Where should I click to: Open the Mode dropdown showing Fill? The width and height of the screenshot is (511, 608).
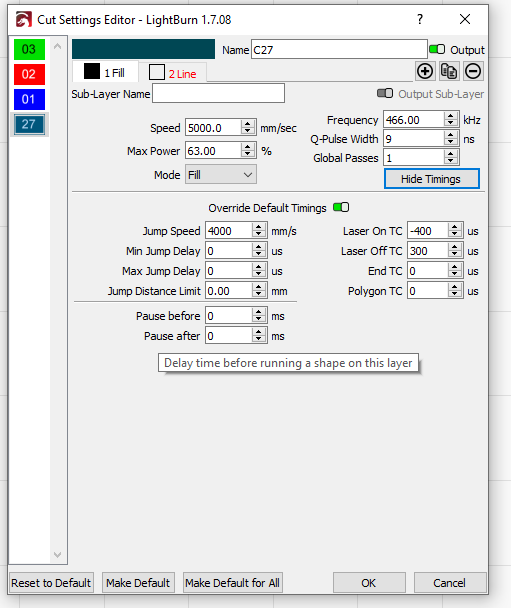click(221, 175)
